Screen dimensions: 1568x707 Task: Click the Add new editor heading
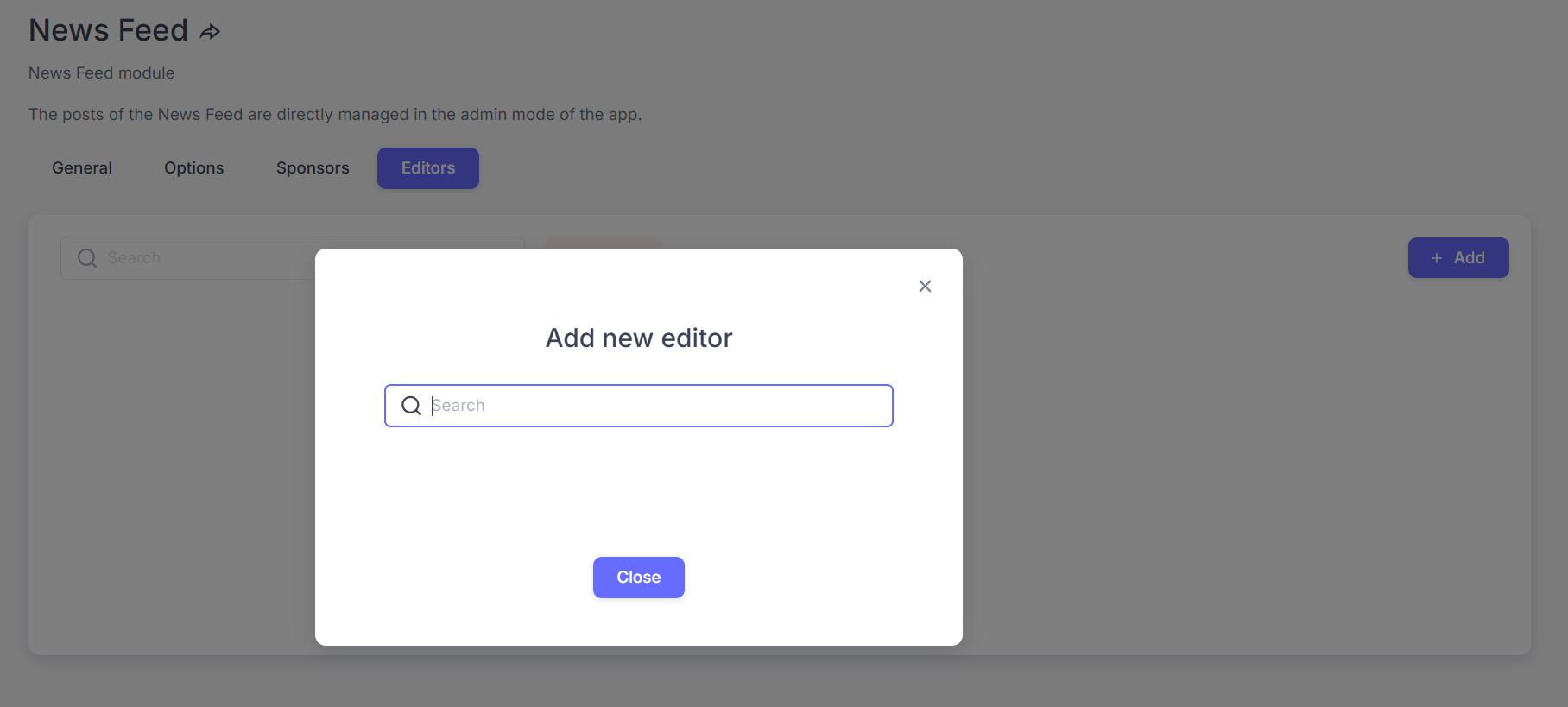coord(639,338)
